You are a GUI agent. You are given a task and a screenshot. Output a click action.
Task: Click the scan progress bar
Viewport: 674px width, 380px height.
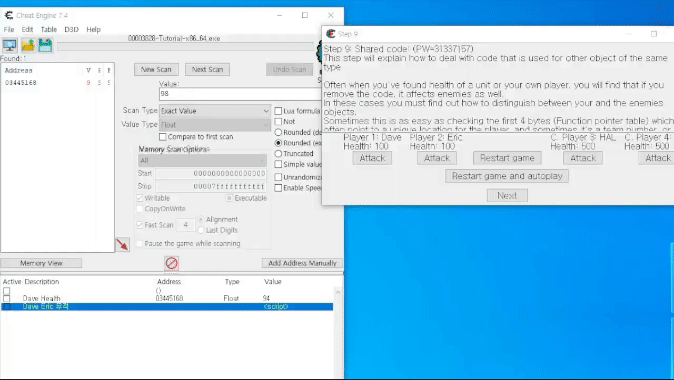(x=186, y=46)
